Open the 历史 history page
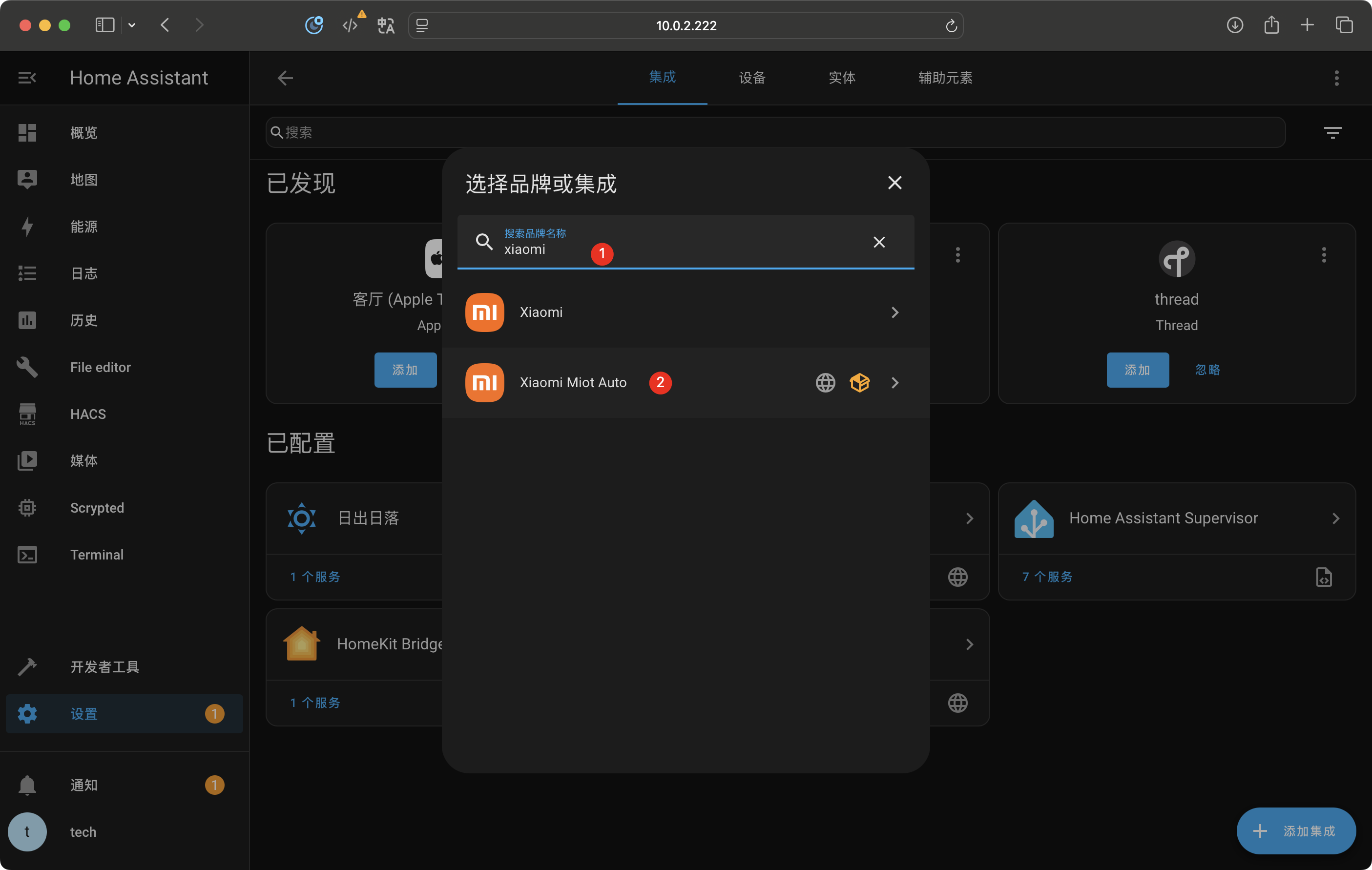This screenshot has height=870, width=1372. click(124, 320)
